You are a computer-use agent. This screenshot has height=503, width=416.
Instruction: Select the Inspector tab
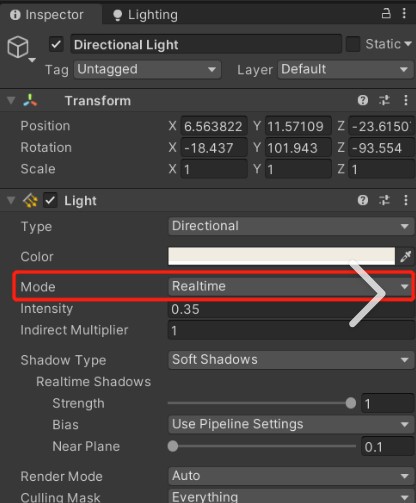(47, 15)
